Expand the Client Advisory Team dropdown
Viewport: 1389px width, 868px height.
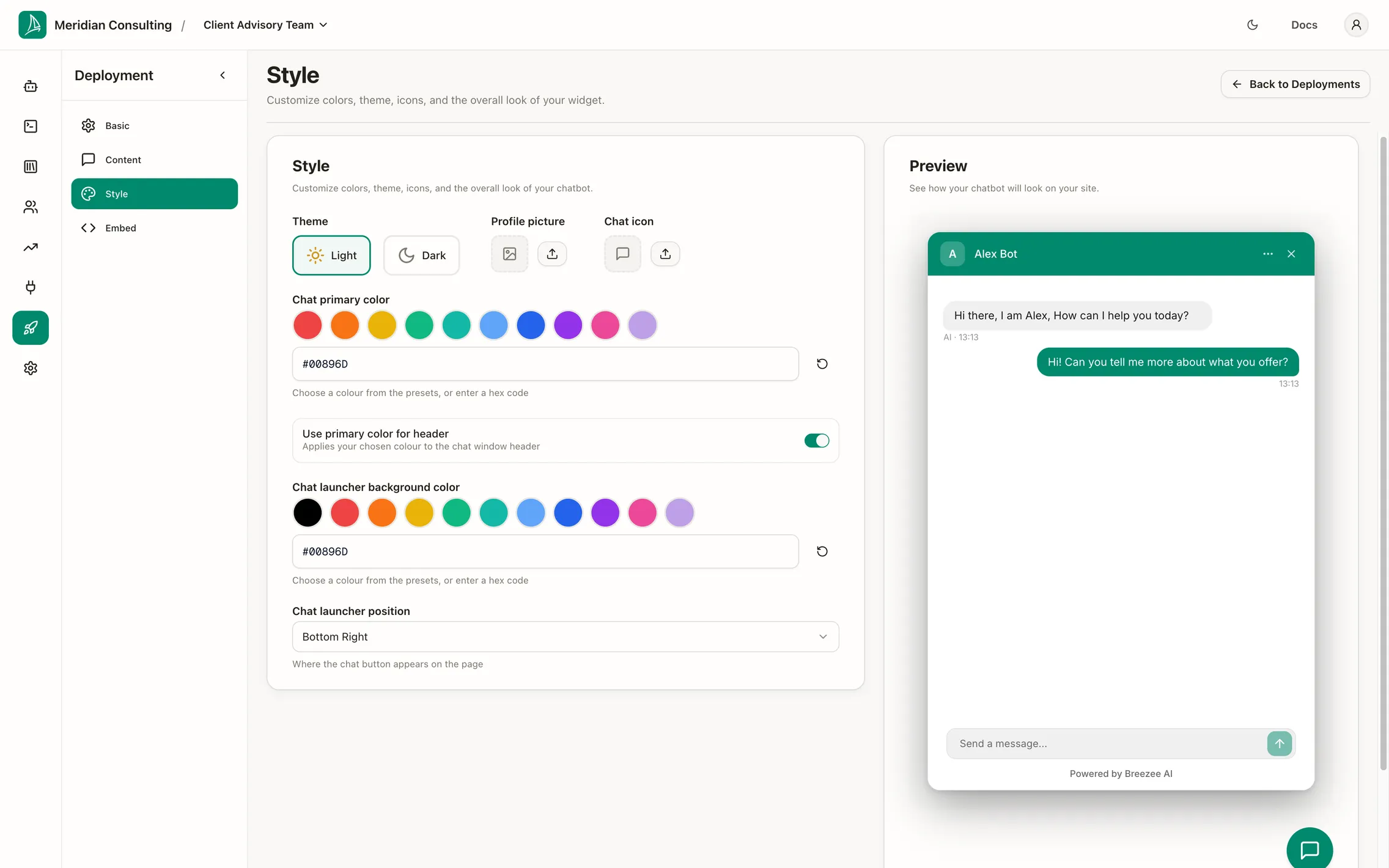265,25
